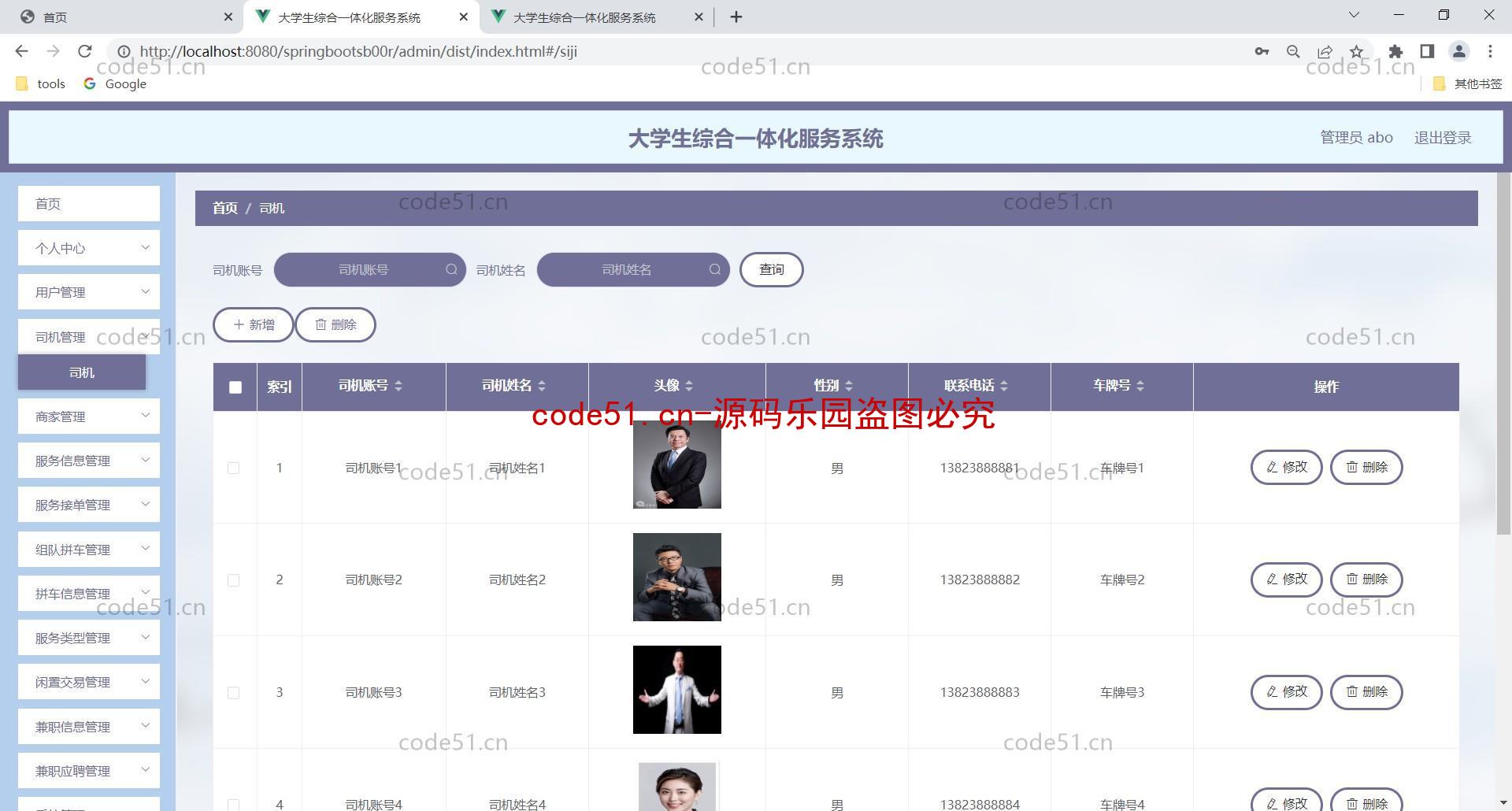Check the row checkbox for 司机账号3
The width and height of the screenshot is (1512, 811).
pyautogui.click(x=233, y=693)
